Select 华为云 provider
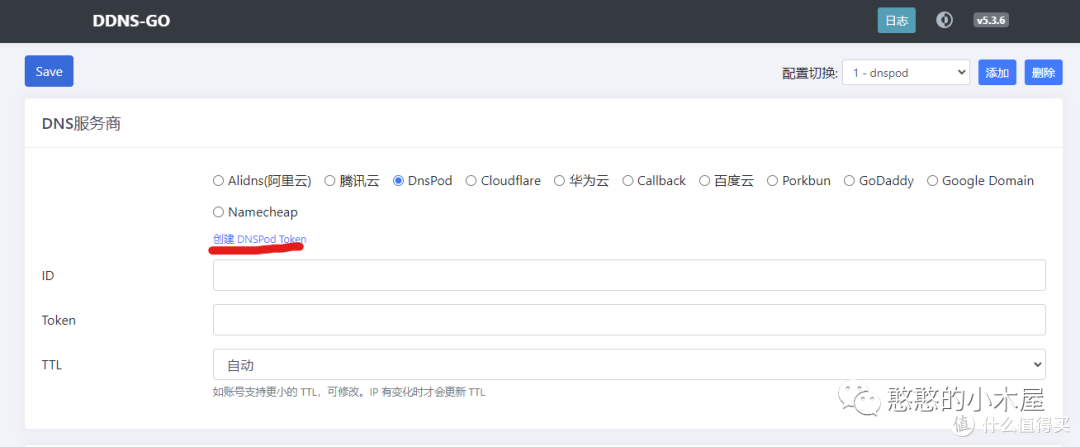The width and height of the screenshot is (1080, 447). [x=559, y=180]
